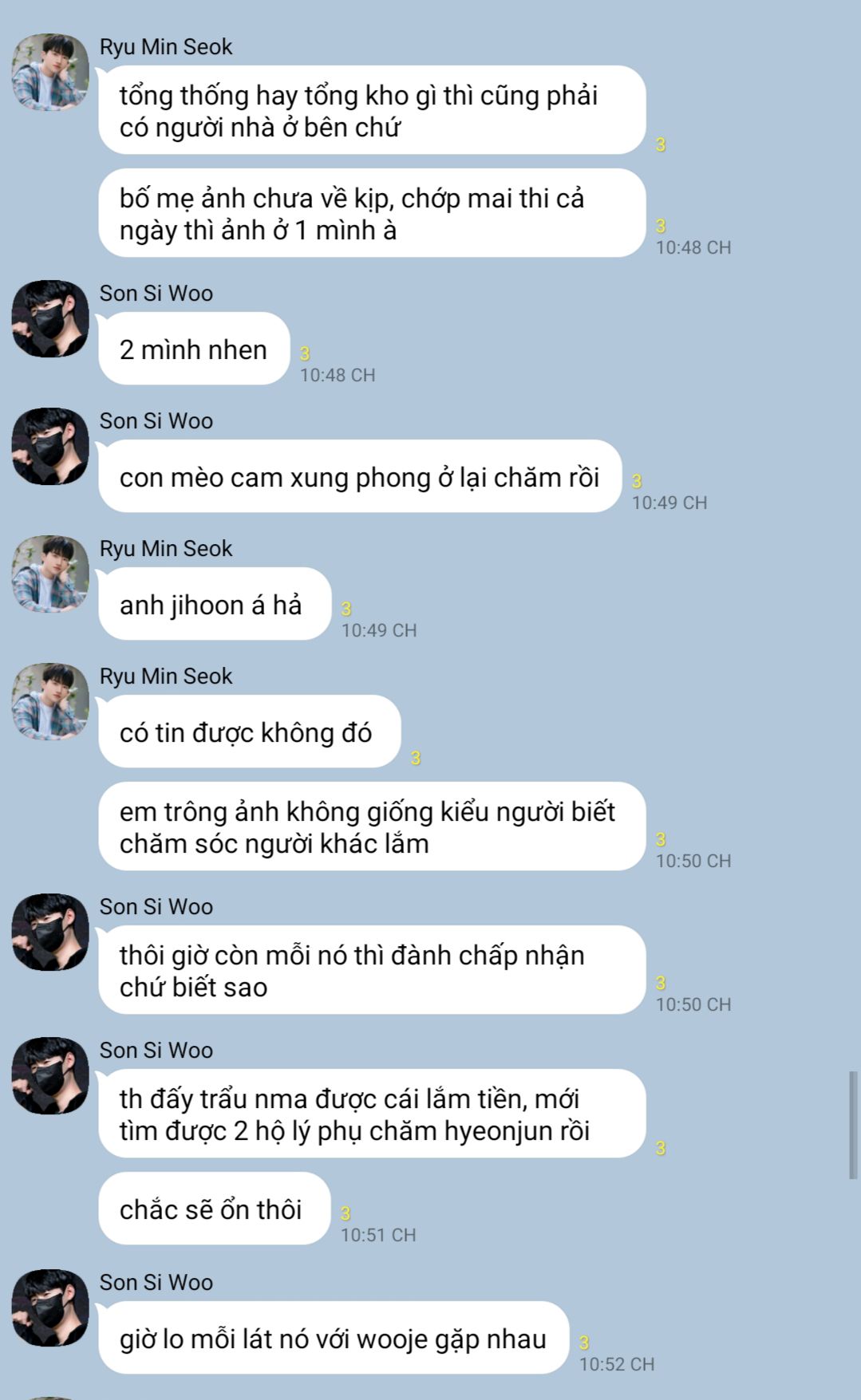861x1400 pixels.
Task: Tap Son Si Woo avatar beside "thôi giờ còn mỗi nó"
Action: click(49, 932)
